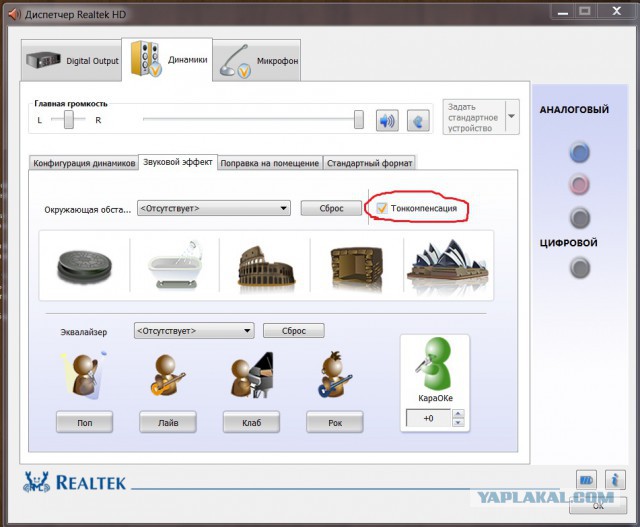The height and width of the screenshot is (527, 640).
Task: Open the Динамики device tab
Action: click(x=167, y=60)
